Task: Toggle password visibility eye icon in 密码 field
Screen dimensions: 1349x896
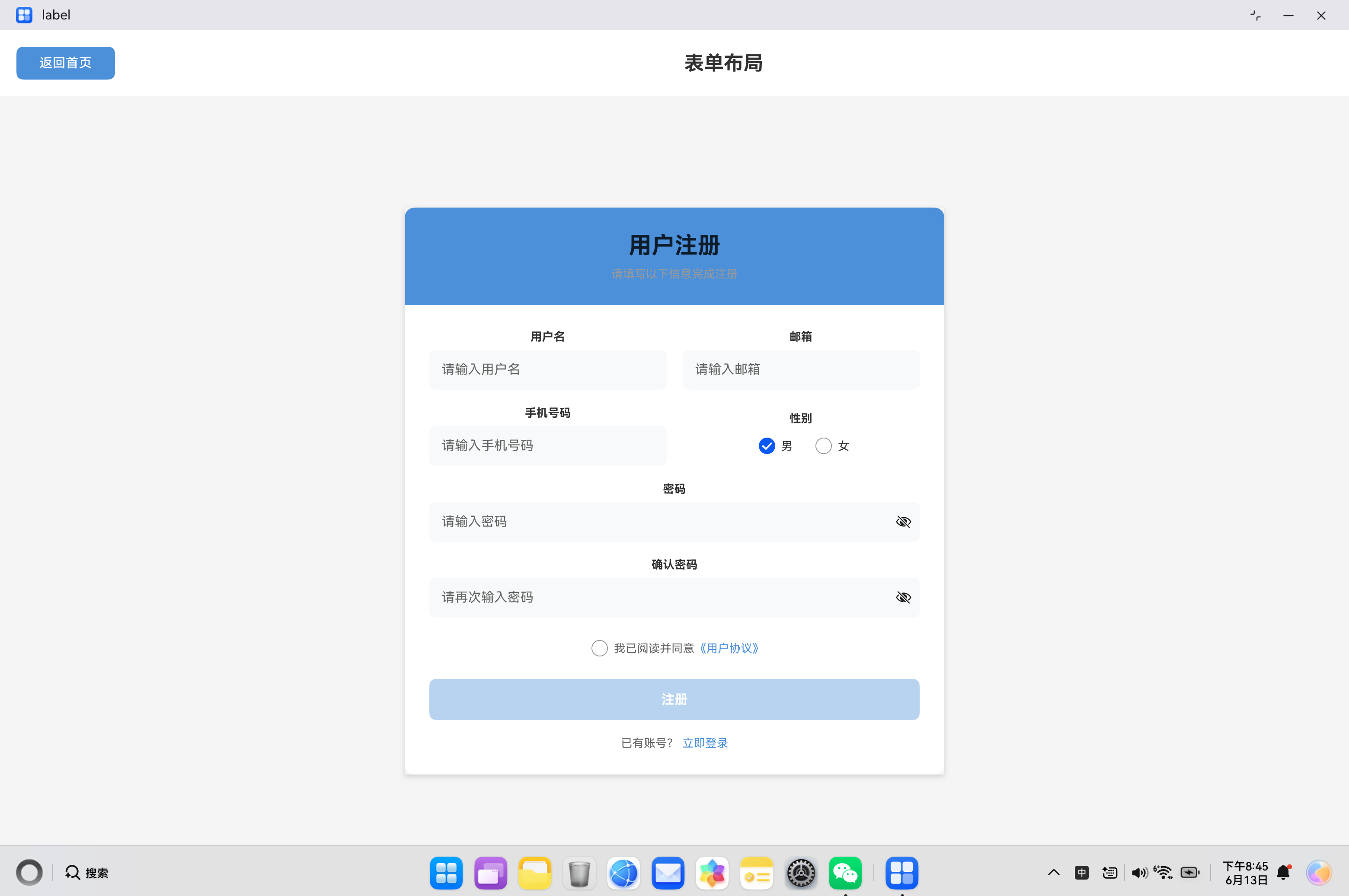Action: tap(903, 522)
